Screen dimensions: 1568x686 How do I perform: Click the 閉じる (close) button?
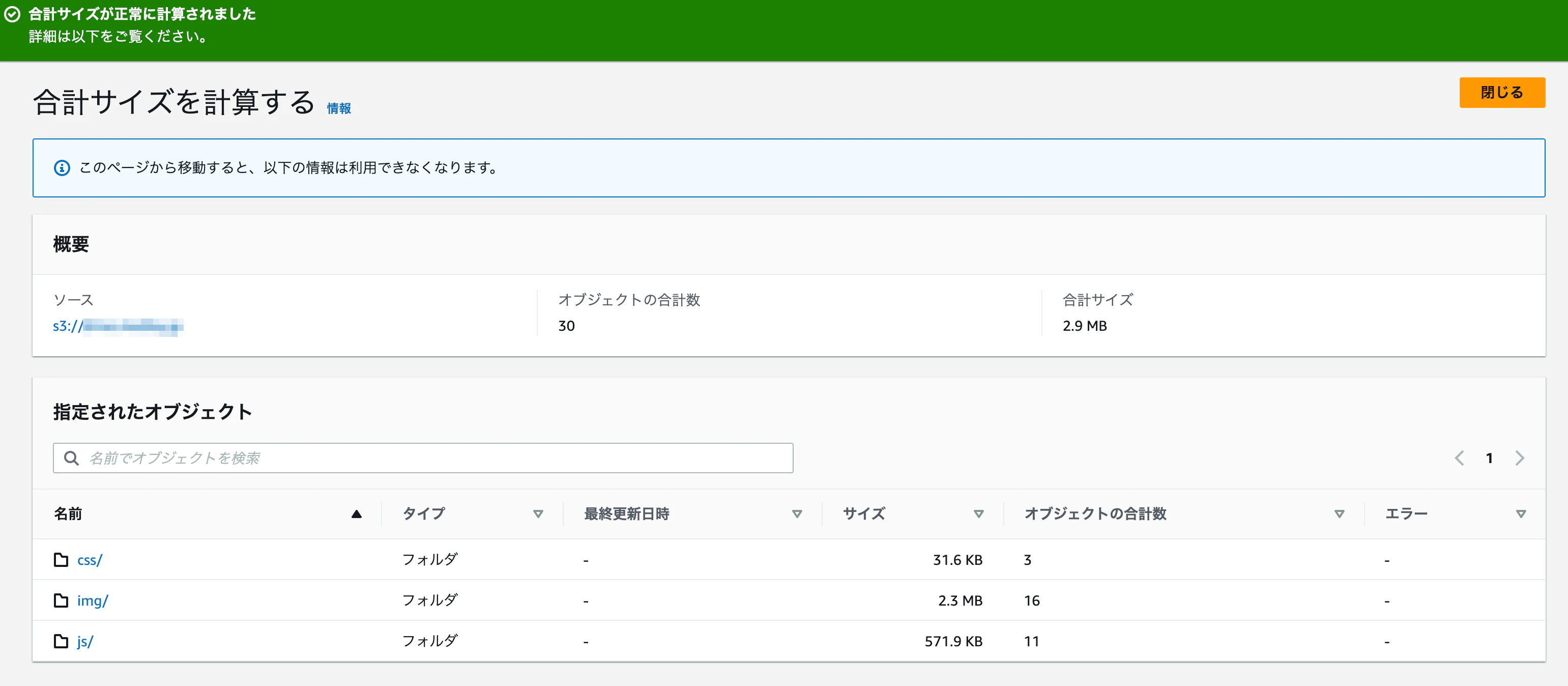[x=1502, y=93]
